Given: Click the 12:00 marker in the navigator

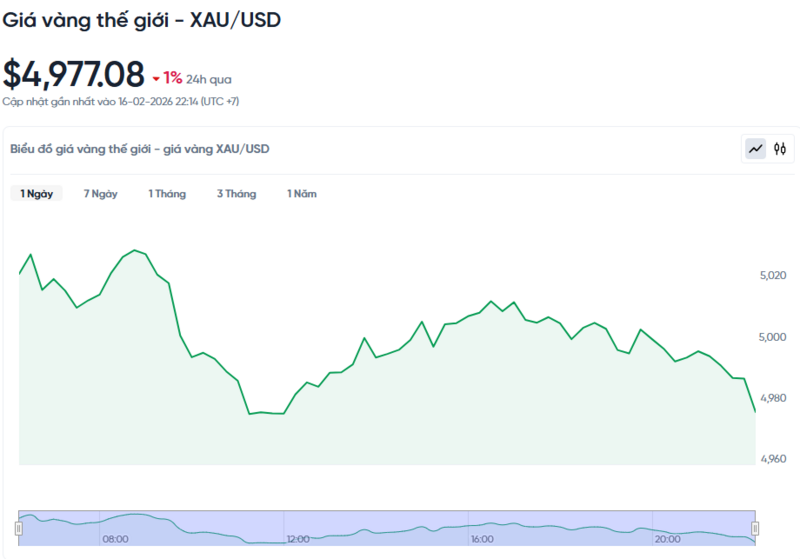Looking at the screenshot, I should 298,539.
